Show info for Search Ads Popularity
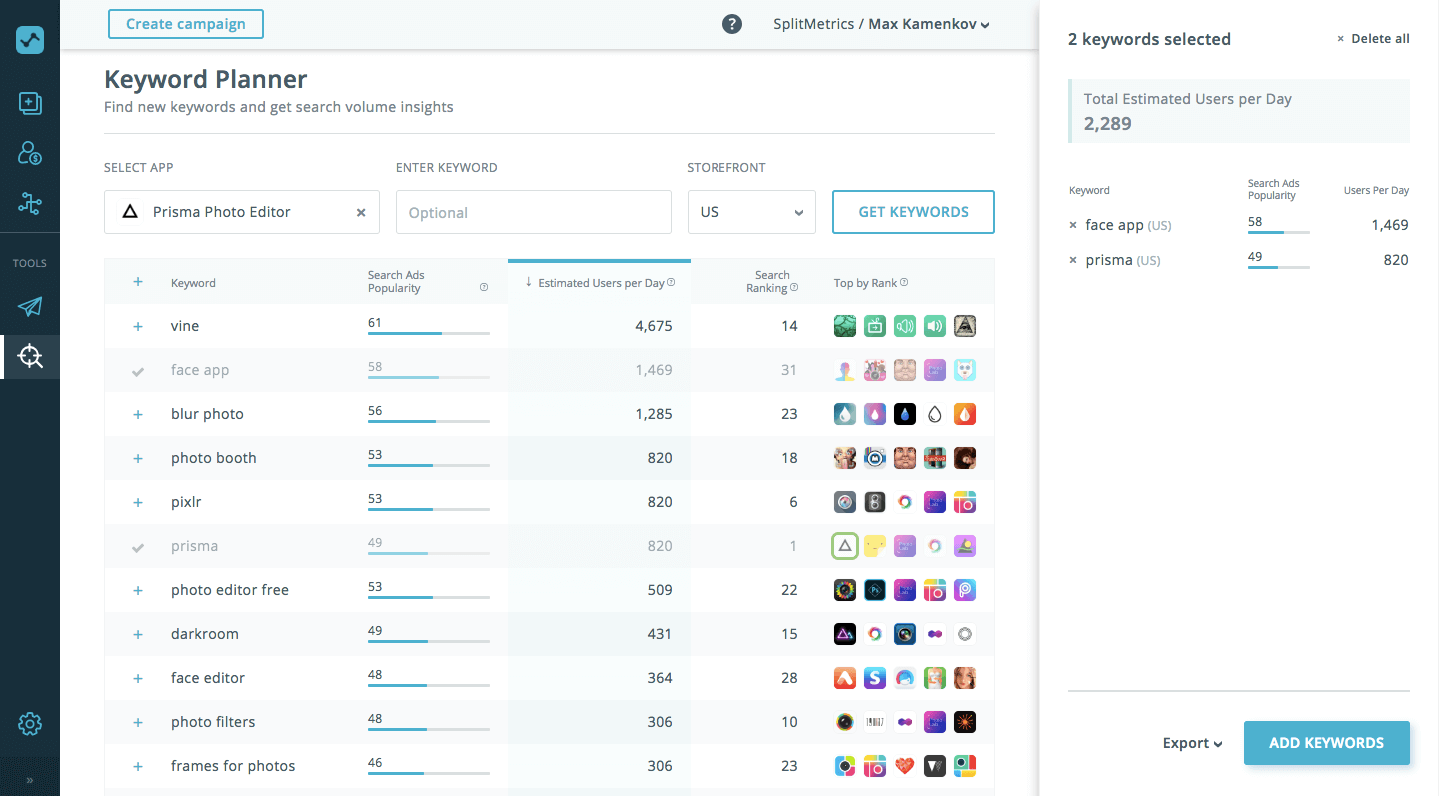Screen dimensions: 1439x796 point(484,288)
